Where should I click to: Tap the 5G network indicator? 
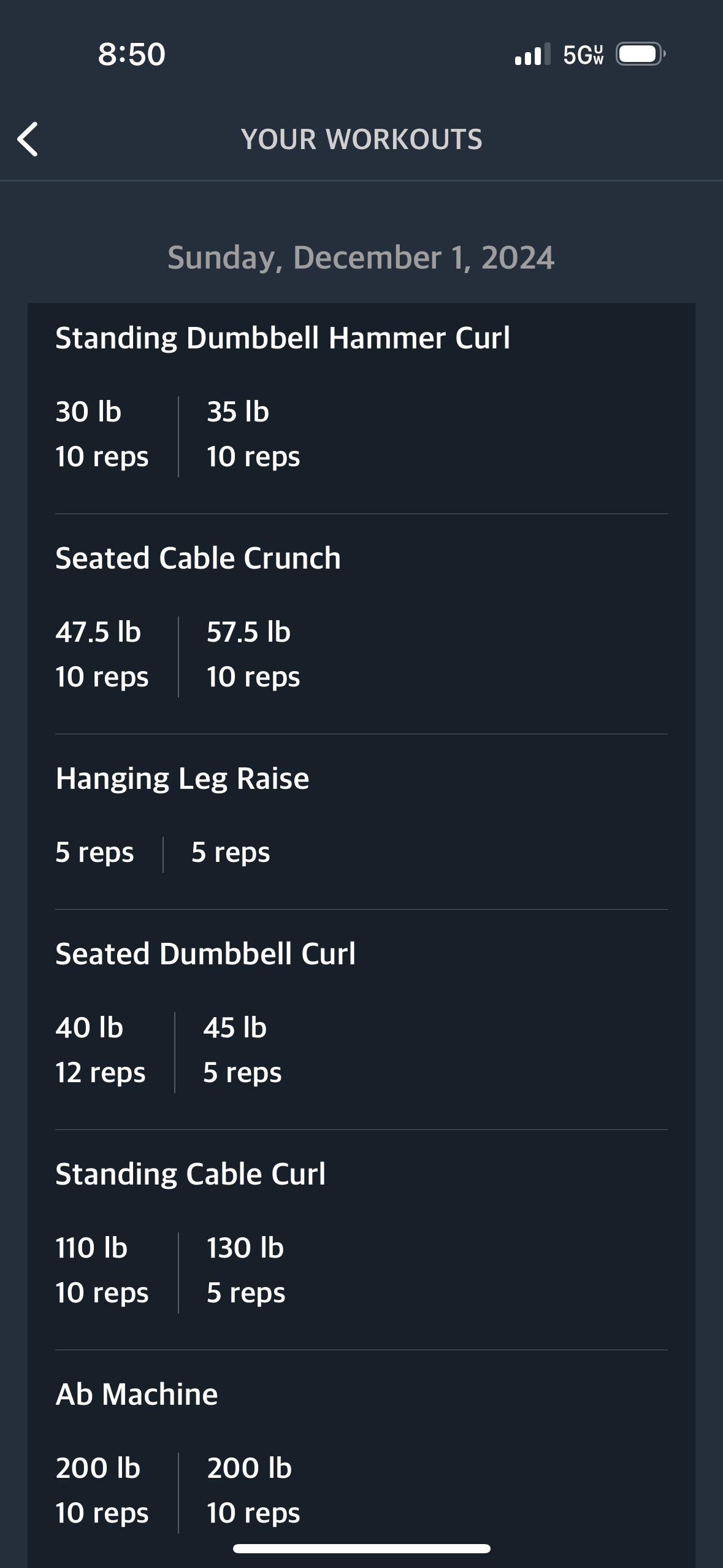click(x=583, y=55)
